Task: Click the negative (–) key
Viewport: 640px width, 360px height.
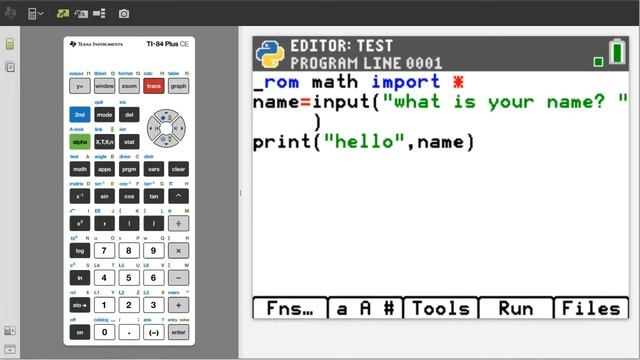Action: [x=154, y=332]
